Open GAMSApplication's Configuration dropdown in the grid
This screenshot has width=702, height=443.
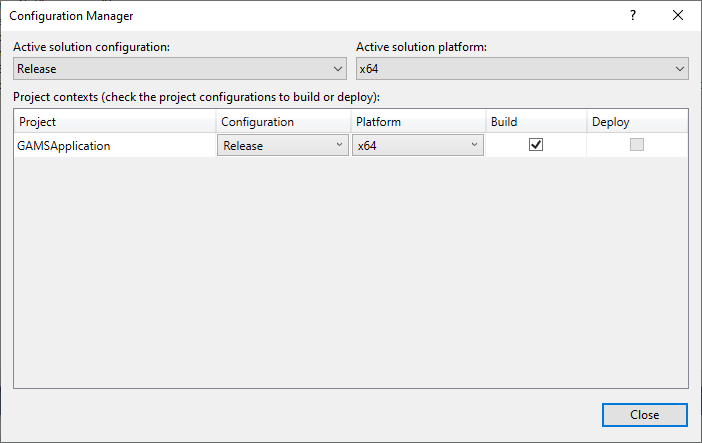tap(282, 145)
